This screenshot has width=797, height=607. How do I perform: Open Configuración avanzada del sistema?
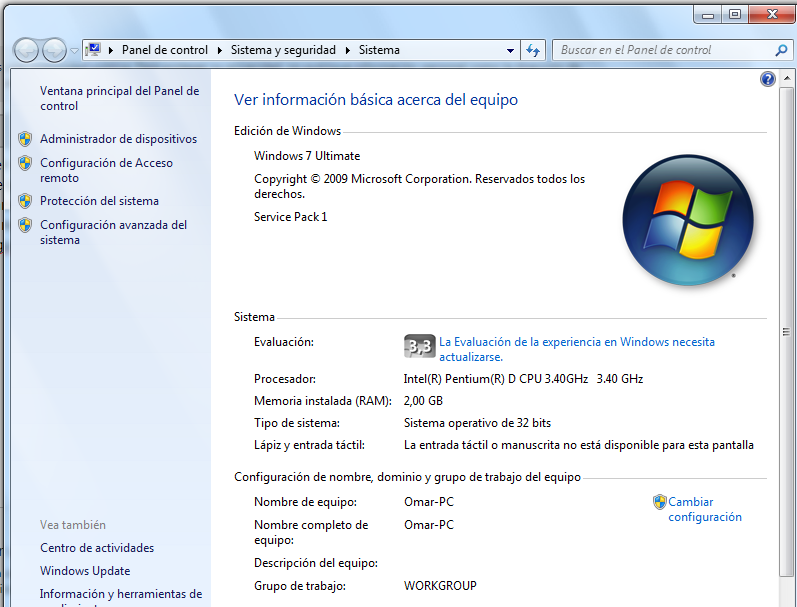click(x=113, y=232)
